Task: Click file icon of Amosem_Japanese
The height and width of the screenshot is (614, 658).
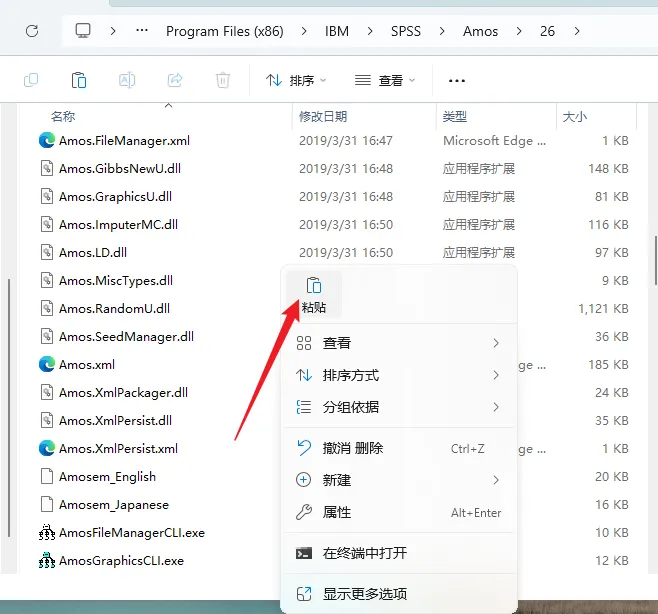Action: (x=47, y=504)
